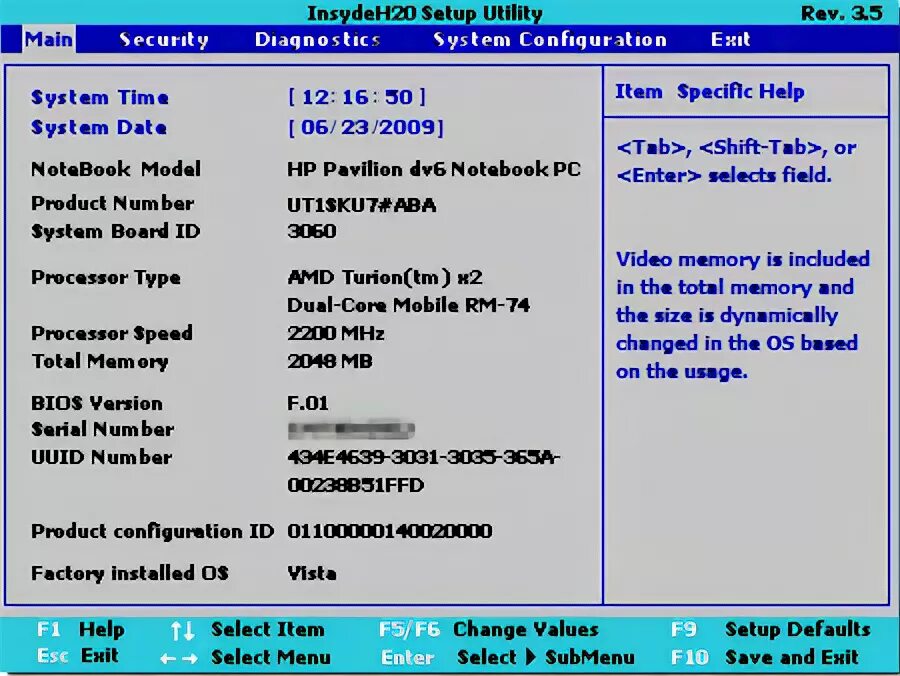900x676 pixels.
Task: Select product number UT1SKU7#ABA
Action: [x=362, y=205]
